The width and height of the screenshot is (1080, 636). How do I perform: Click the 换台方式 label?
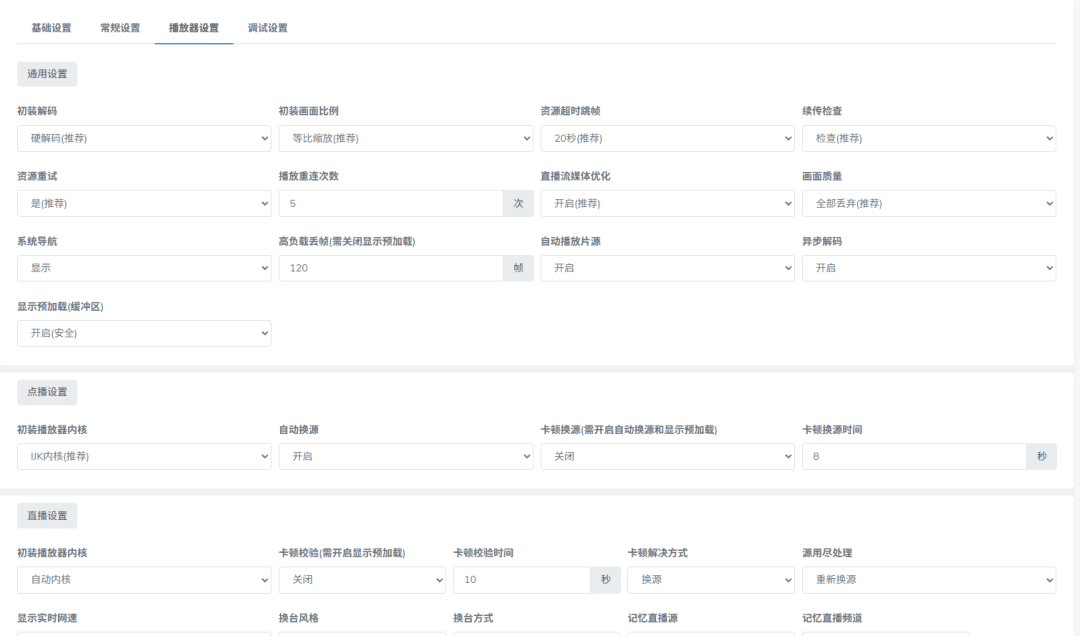point(473,618)
